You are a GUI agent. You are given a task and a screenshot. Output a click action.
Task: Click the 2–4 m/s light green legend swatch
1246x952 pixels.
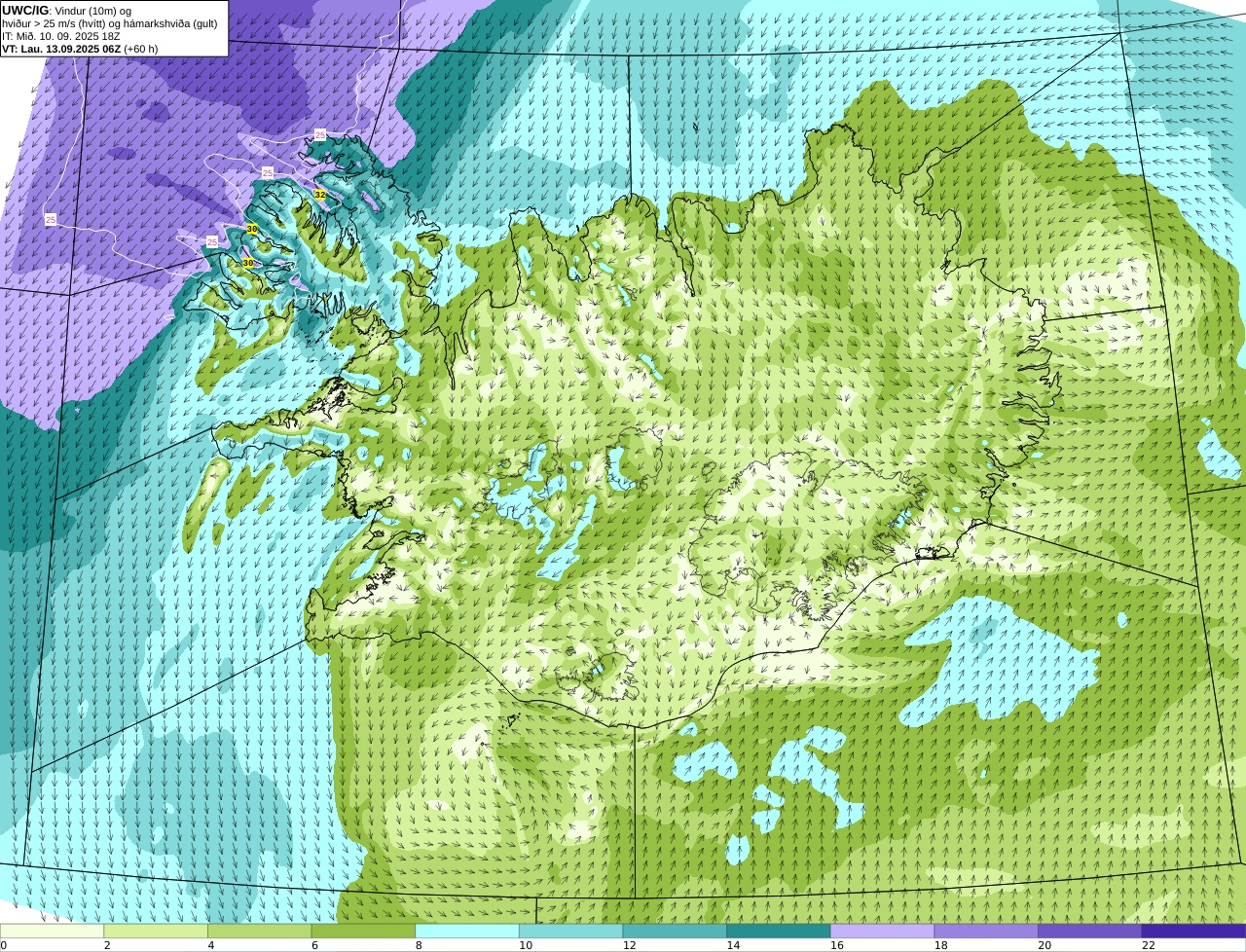pos(156,931)
